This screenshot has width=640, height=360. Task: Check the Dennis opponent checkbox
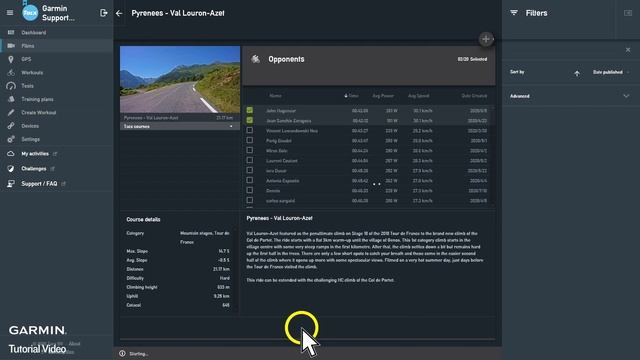click(249, 190)
